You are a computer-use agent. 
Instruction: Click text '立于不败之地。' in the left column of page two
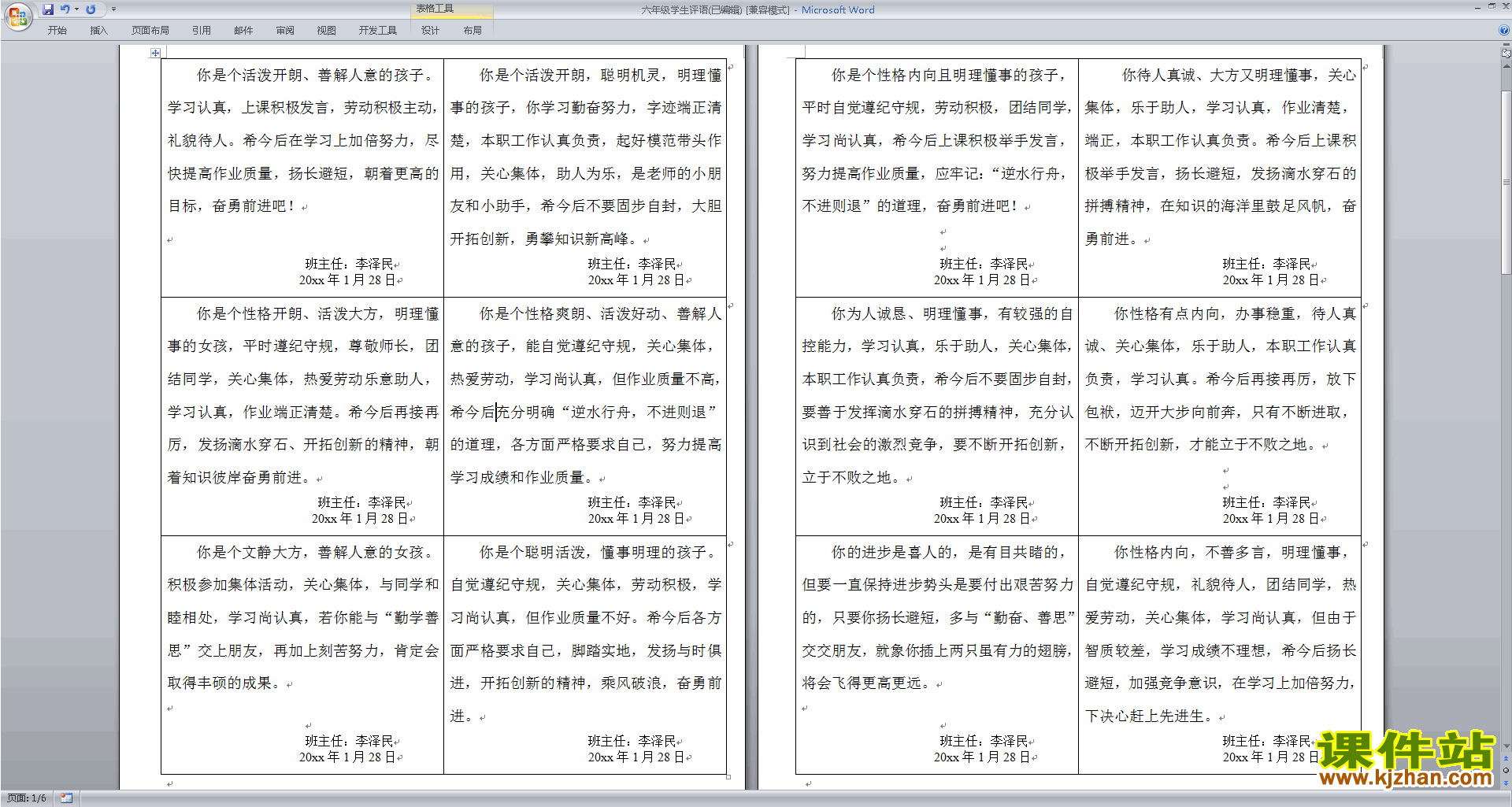pos(852,478)
